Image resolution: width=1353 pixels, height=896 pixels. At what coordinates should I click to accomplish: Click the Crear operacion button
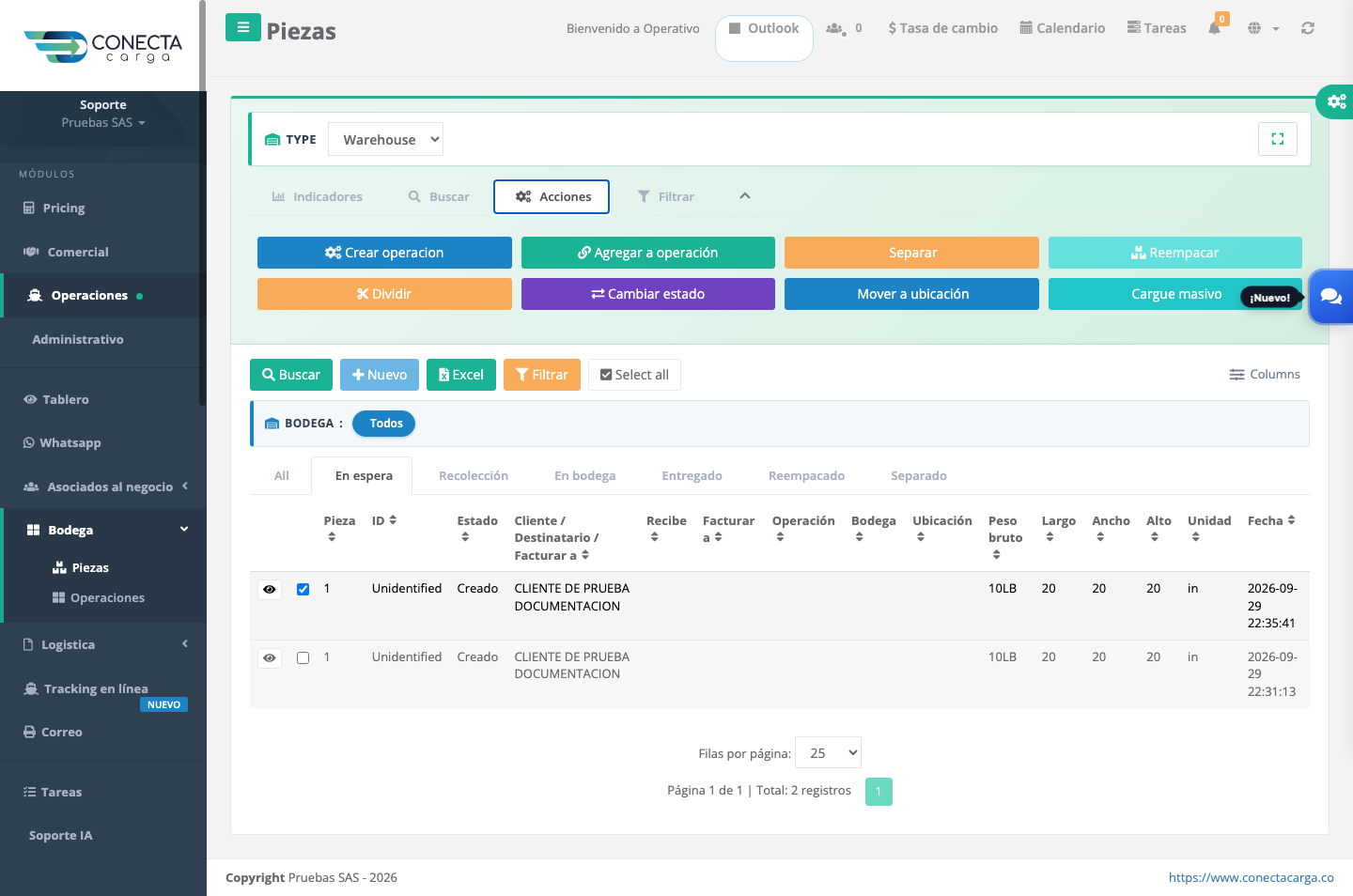click(384, 253)
